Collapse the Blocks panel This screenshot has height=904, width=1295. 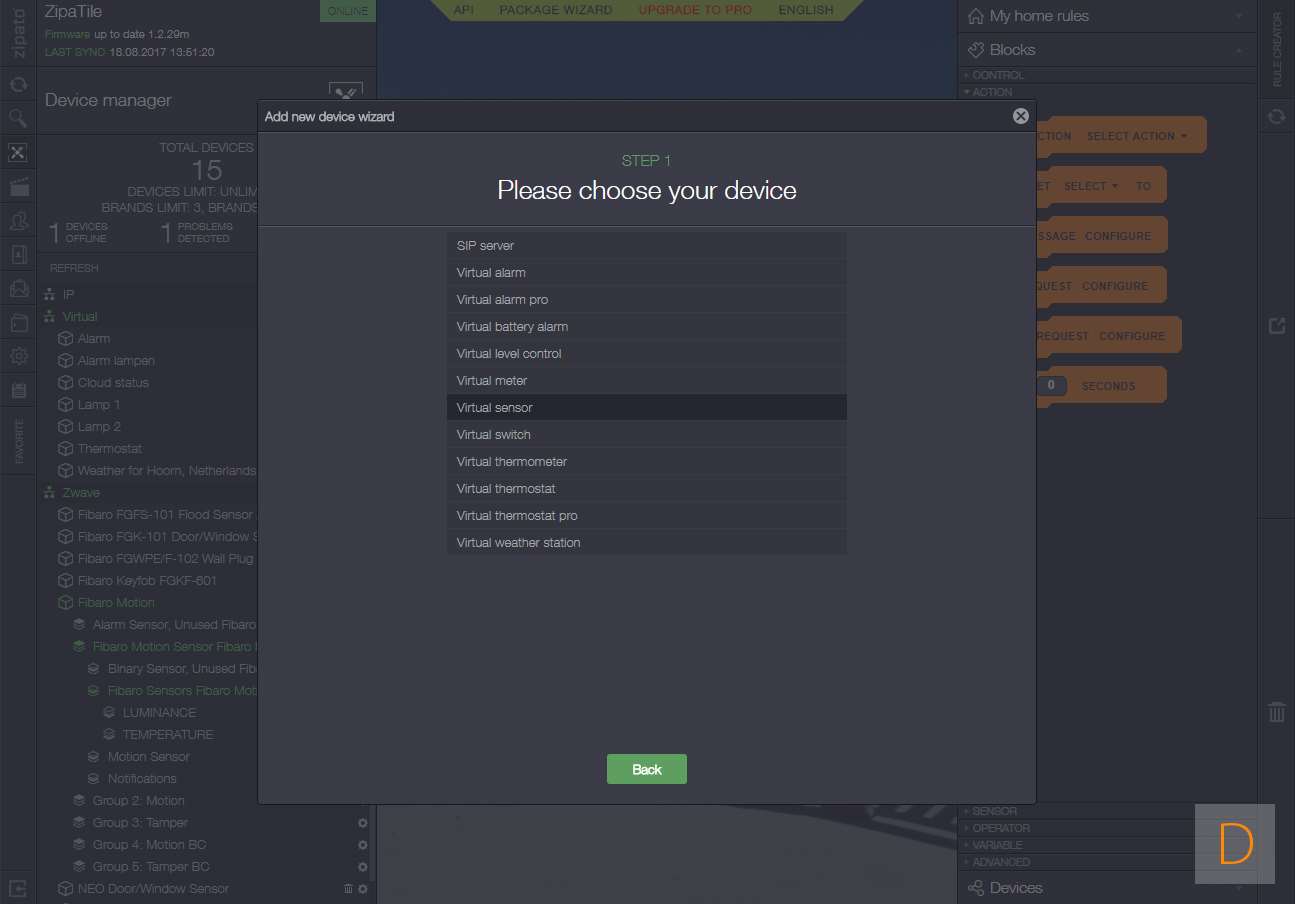coord(1107,50)
